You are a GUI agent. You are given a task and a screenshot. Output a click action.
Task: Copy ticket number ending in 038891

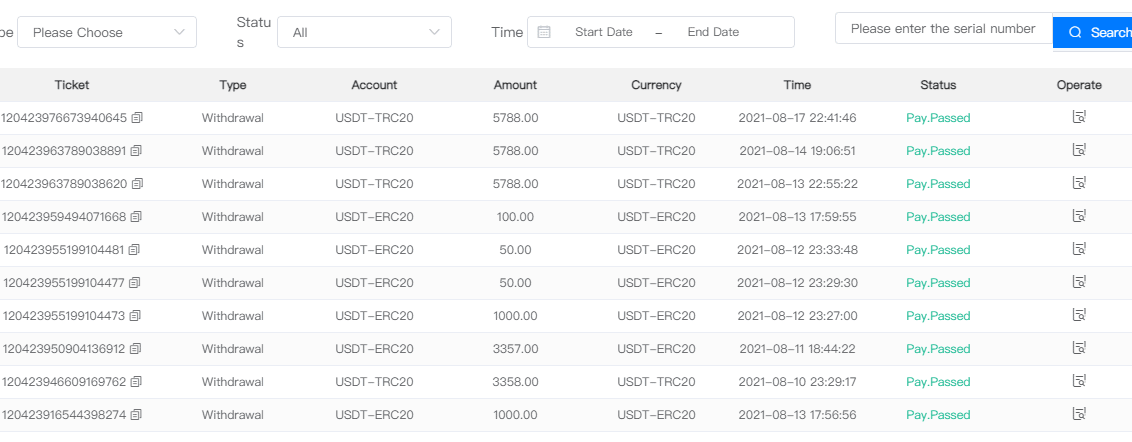[136, 151]
